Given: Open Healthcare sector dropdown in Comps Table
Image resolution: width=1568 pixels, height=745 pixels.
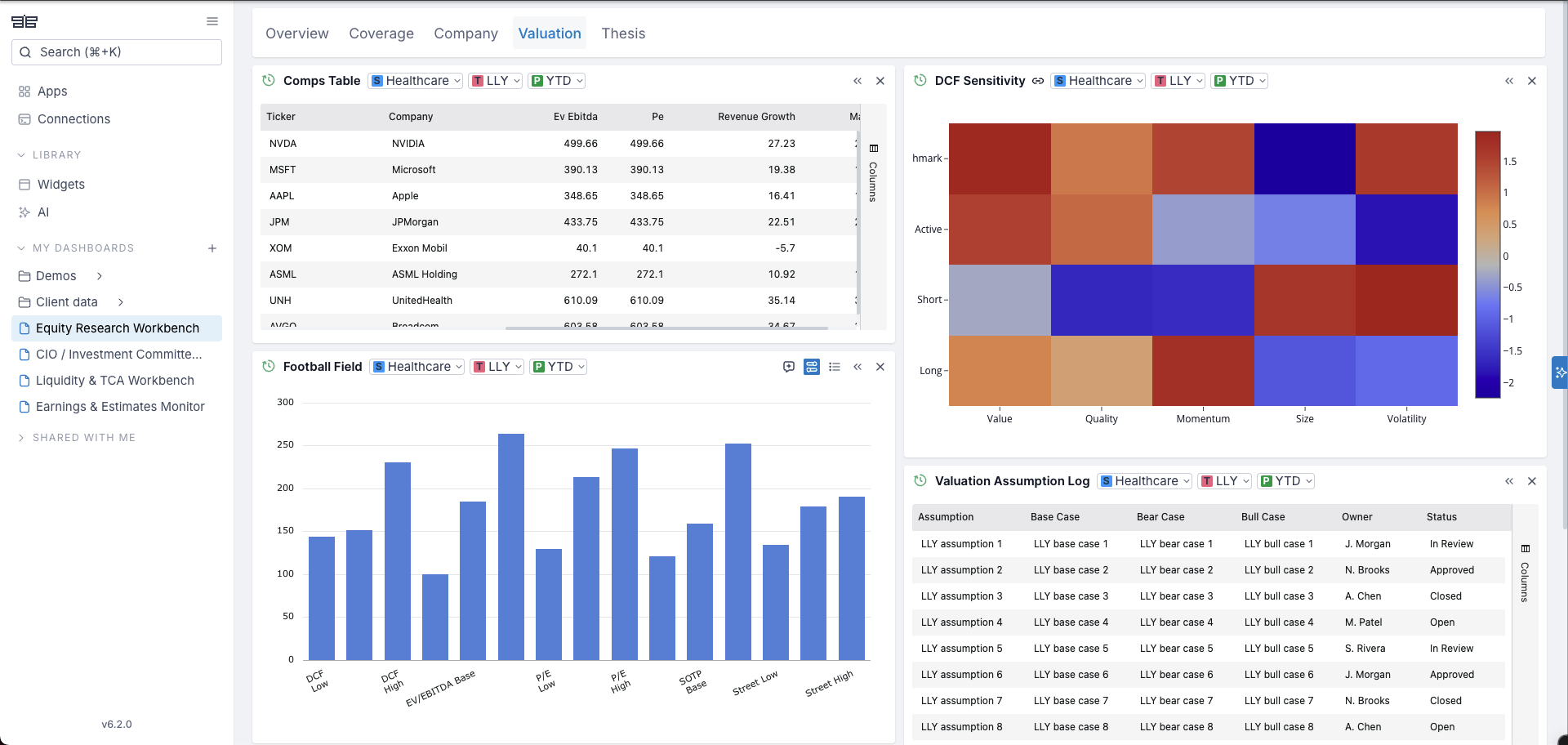Looking at the screenshot, I should click(x=416, y=81).
